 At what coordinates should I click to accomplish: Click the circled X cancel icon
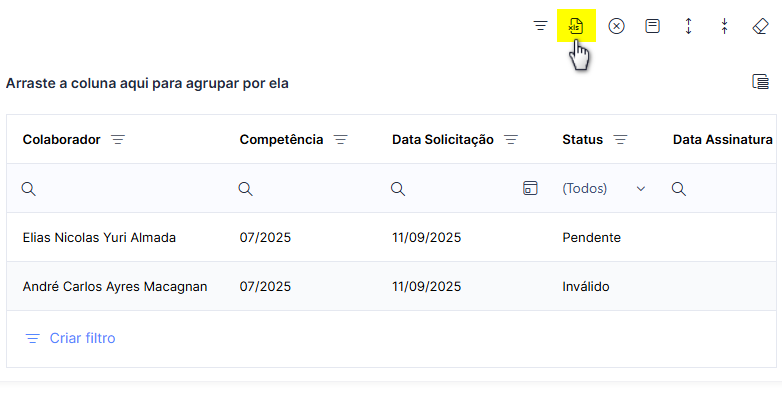click(x=616, y=26)
